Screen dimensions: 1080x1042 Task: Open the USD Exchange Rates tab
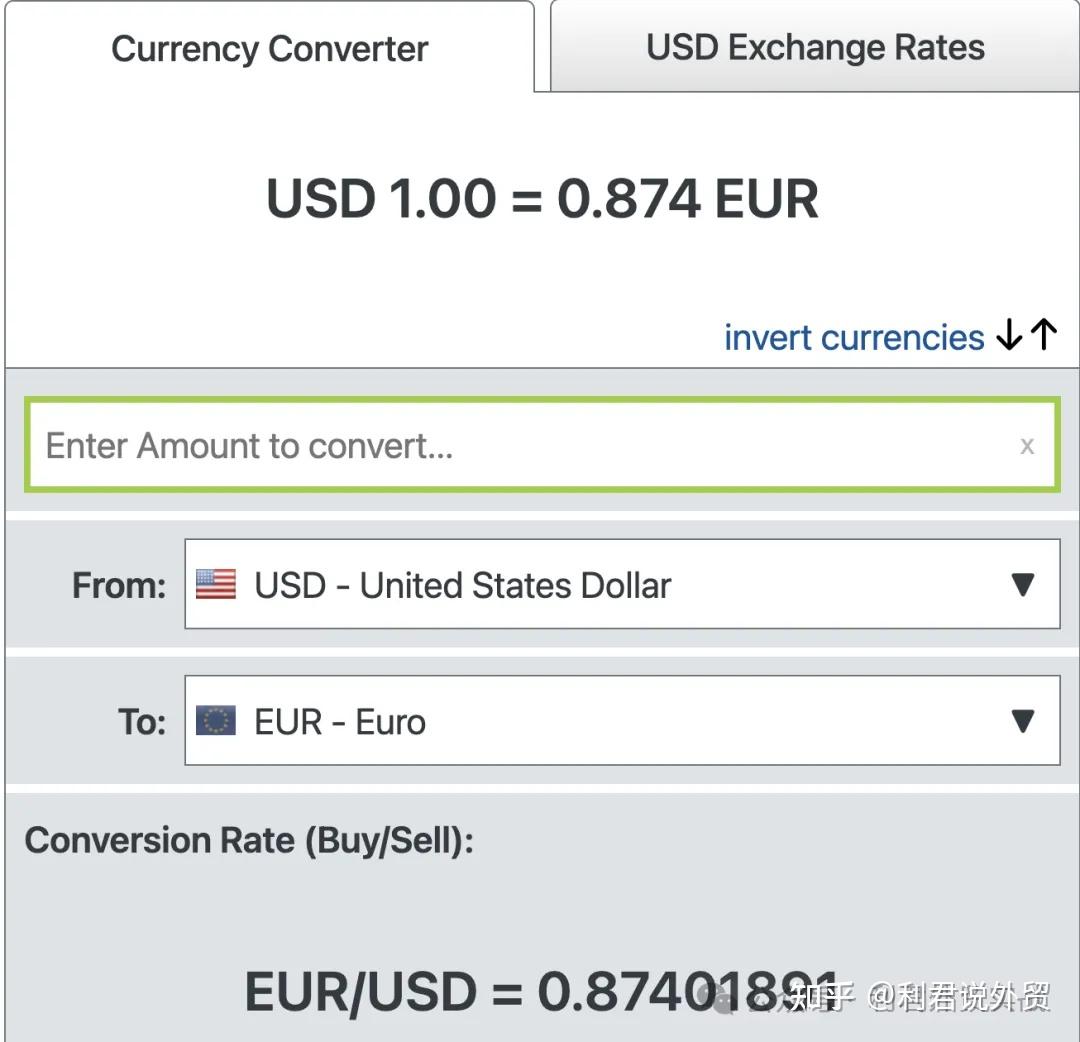click(815, 47)
